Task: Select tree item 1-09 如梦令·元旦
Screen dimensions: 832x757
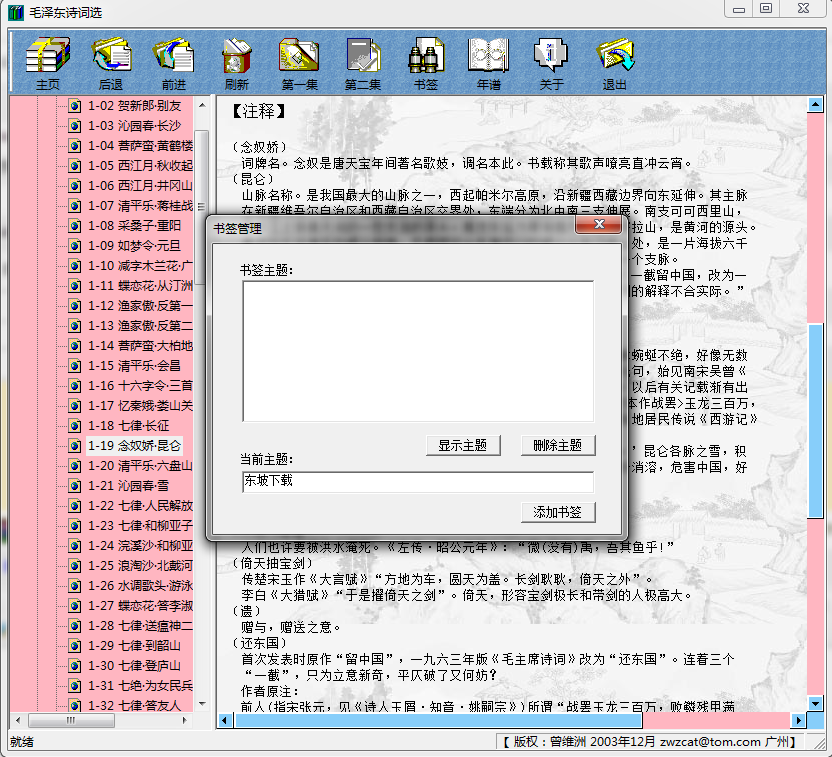Action: [134, 246]
